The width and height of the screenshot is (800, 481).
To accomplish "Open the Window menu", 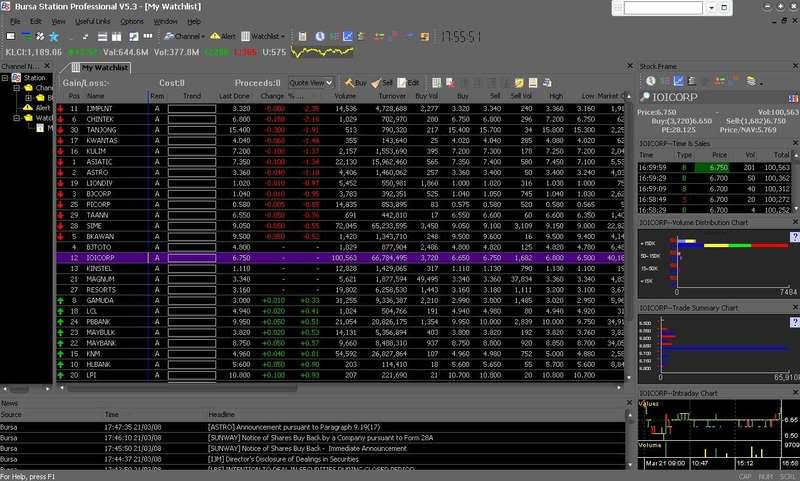I will [x=165, y=21].
